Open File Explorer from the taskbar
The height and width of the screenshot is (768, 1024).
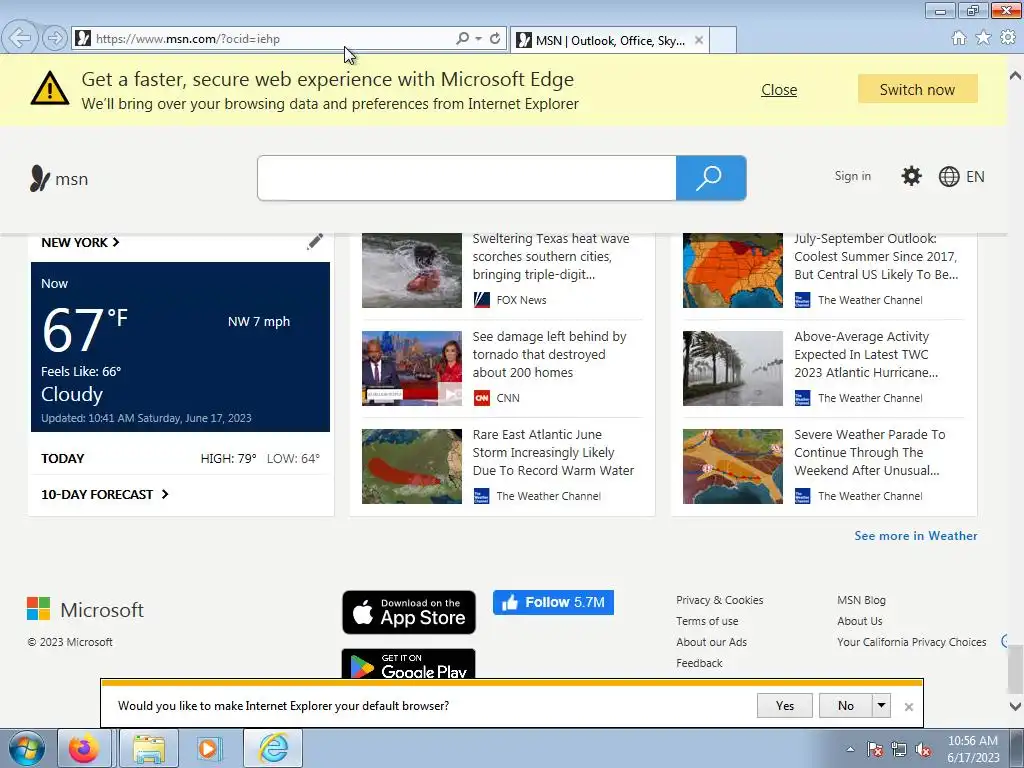[149, 748]
